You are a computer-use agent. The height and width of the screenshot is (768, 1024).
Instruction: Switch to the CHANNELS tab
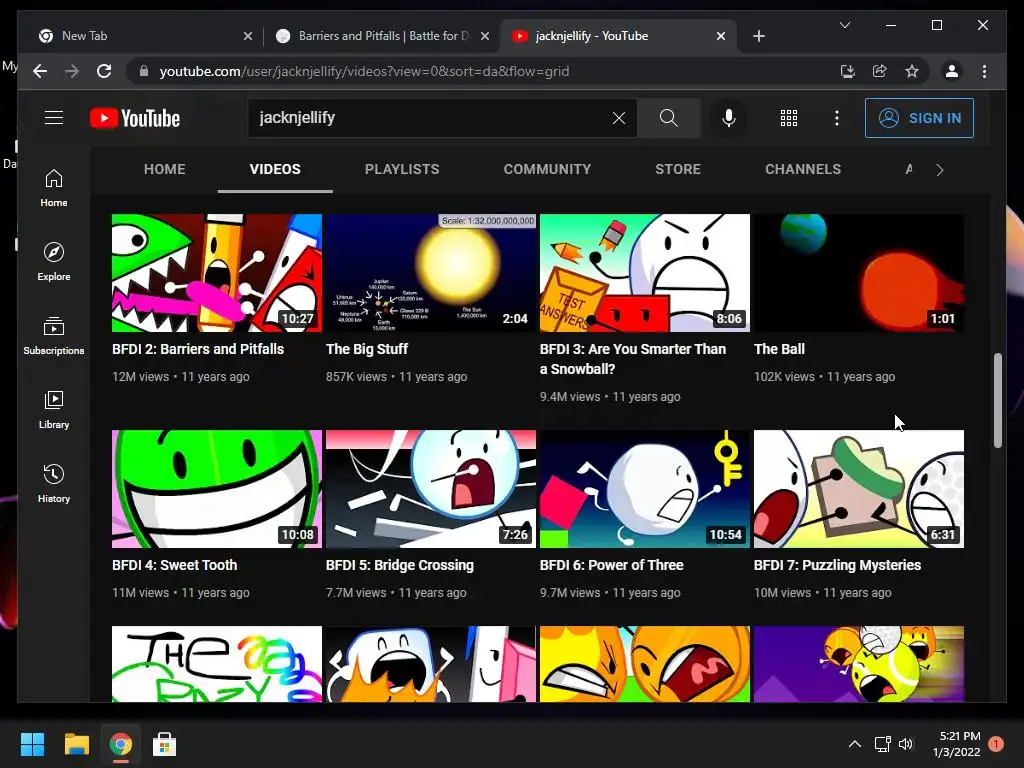click(803, 169)
